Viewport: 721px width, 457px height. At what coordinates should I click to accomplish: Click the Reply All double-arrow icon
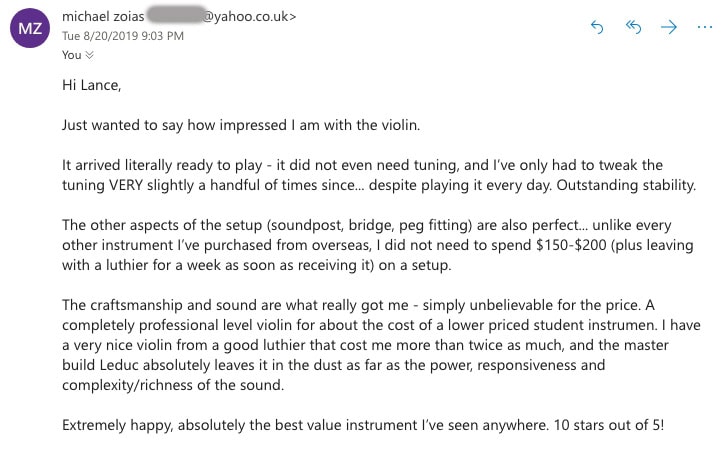click(633, 27)
